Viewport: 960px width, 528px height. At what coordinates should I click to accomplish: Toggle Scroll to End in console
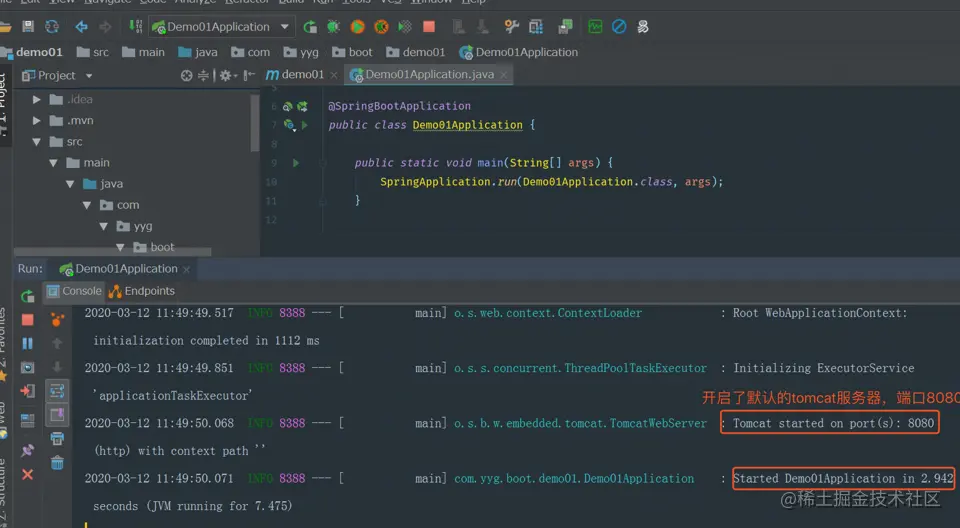(57, 415)
